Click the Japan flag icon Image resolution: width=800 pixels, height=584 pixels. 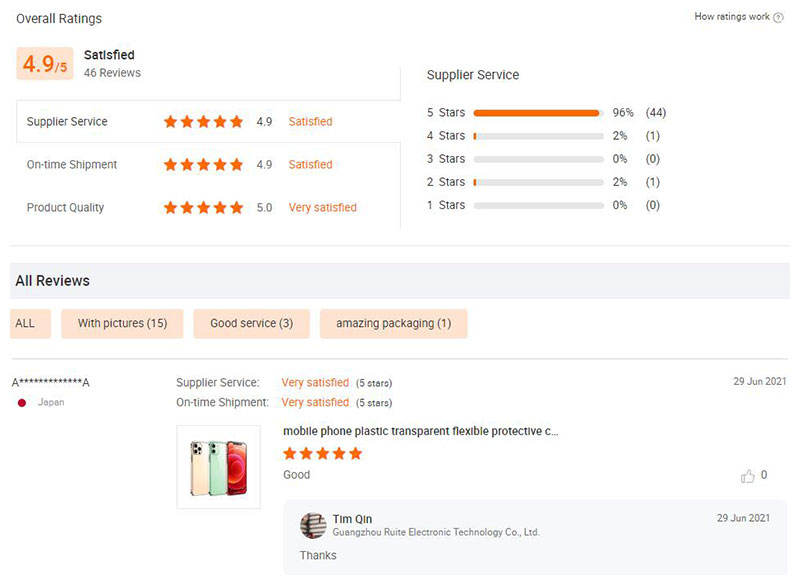pyautogui.click(x=22, y=402)
